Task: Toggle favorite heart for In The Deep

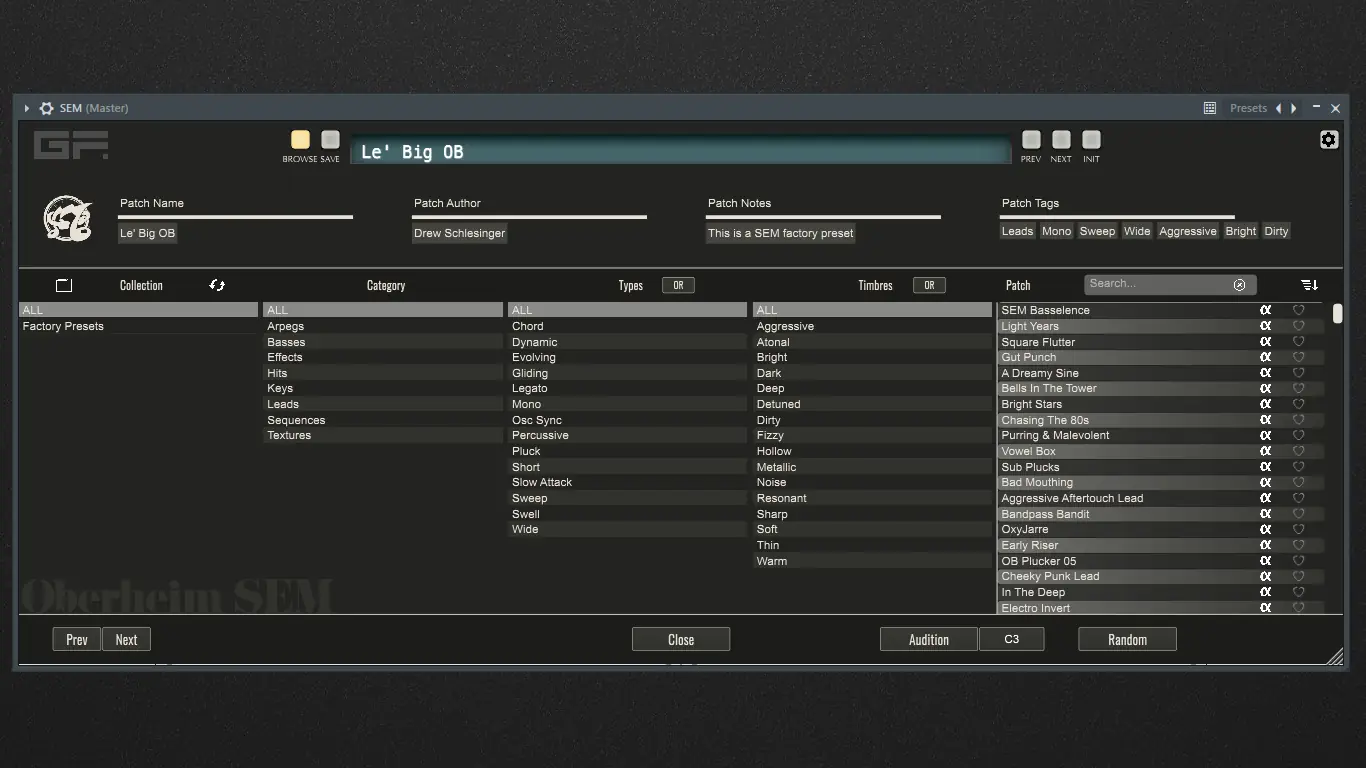Action: pos(1299,592)
